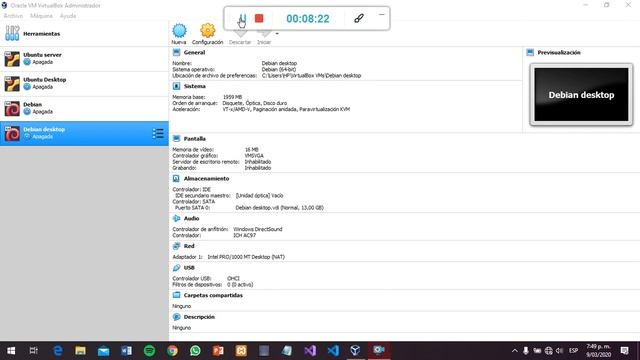640x360 pixels.
Task: Select the Debian virtual machine
Action: pyautogui.click(x=84, y=109)
